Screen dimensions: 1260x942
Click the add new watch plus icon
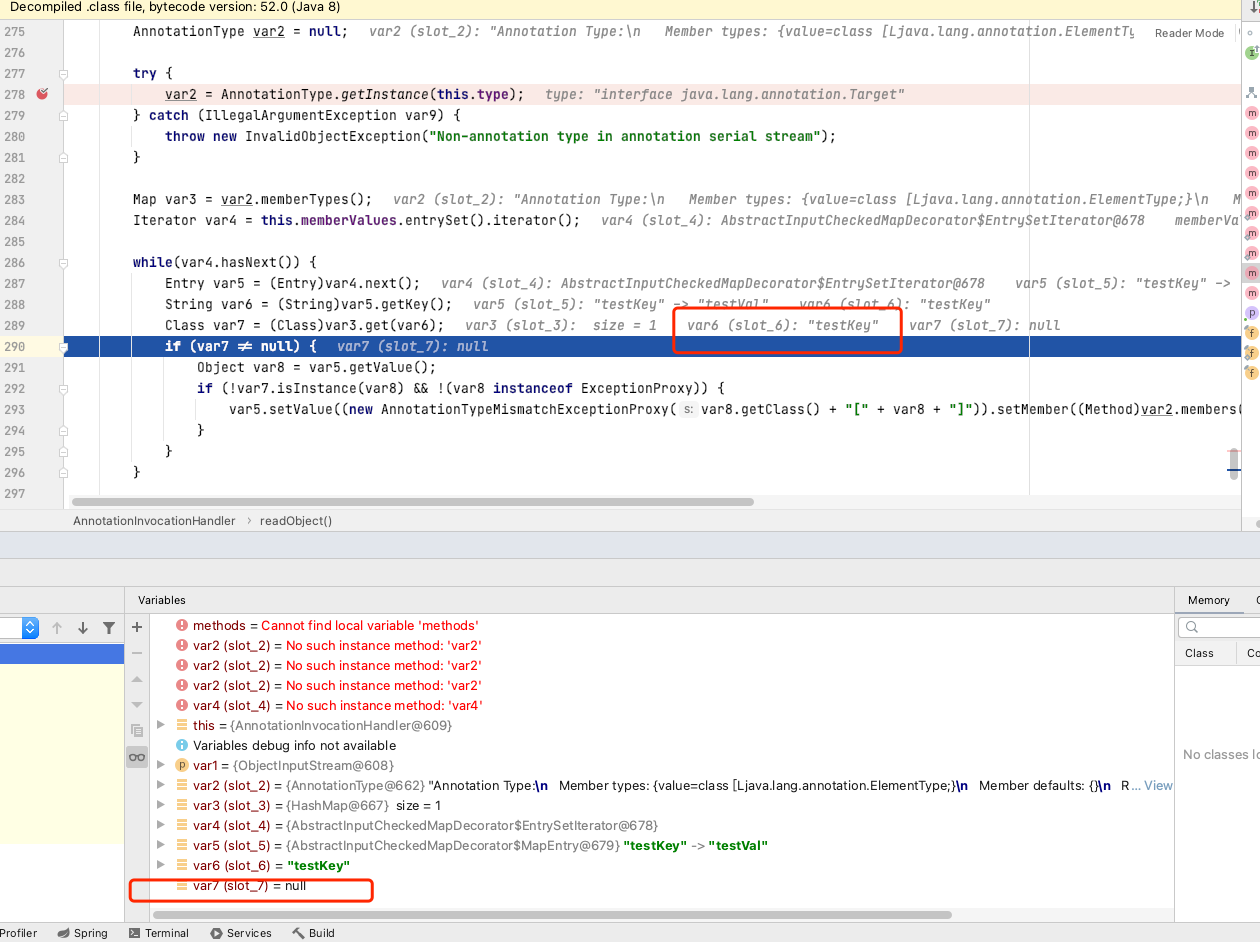pyautogui.click(x=137, y=628)
